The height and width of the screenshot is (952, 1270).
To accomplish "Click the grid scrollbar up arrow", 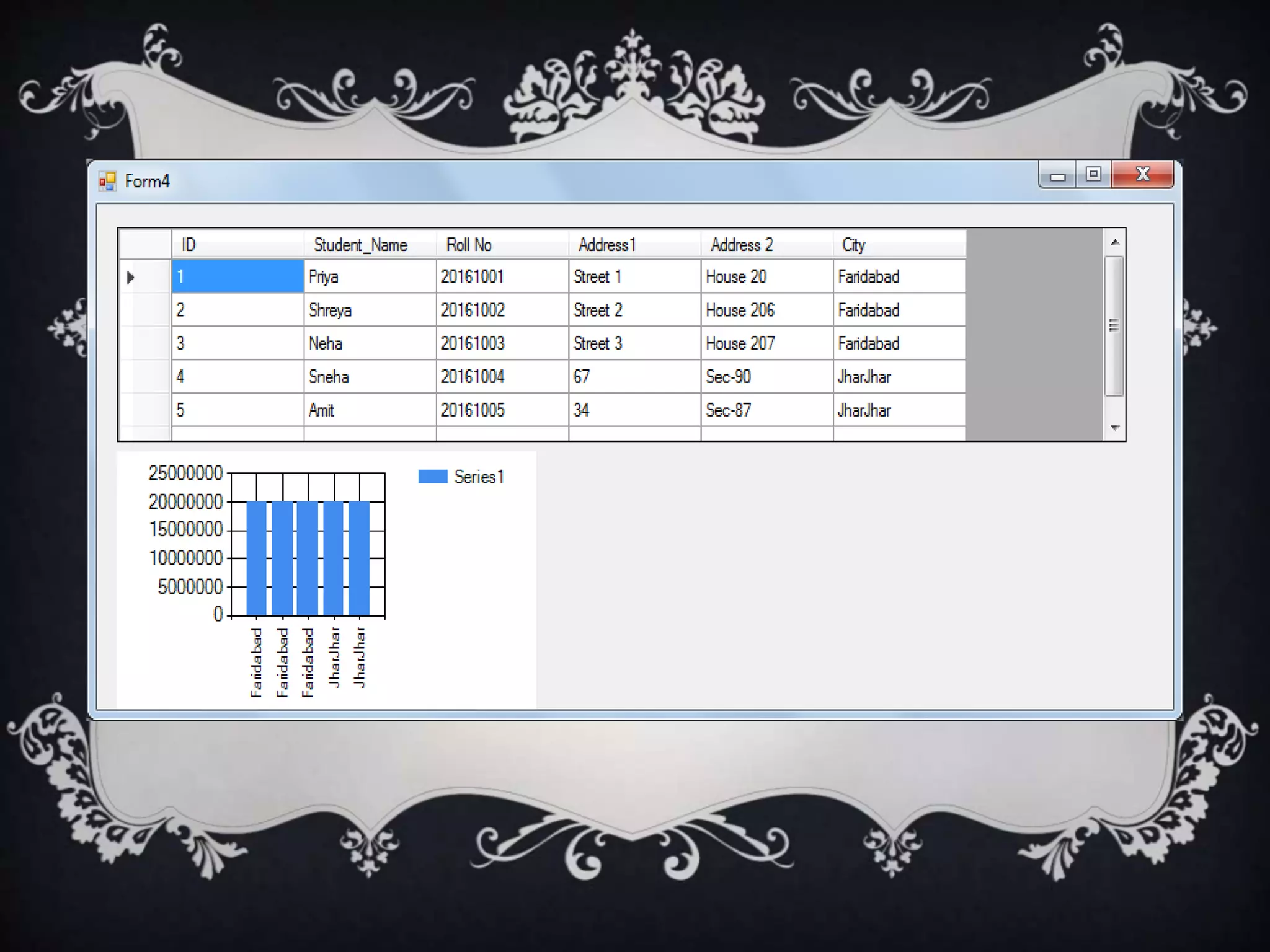I will point(1114,242).
